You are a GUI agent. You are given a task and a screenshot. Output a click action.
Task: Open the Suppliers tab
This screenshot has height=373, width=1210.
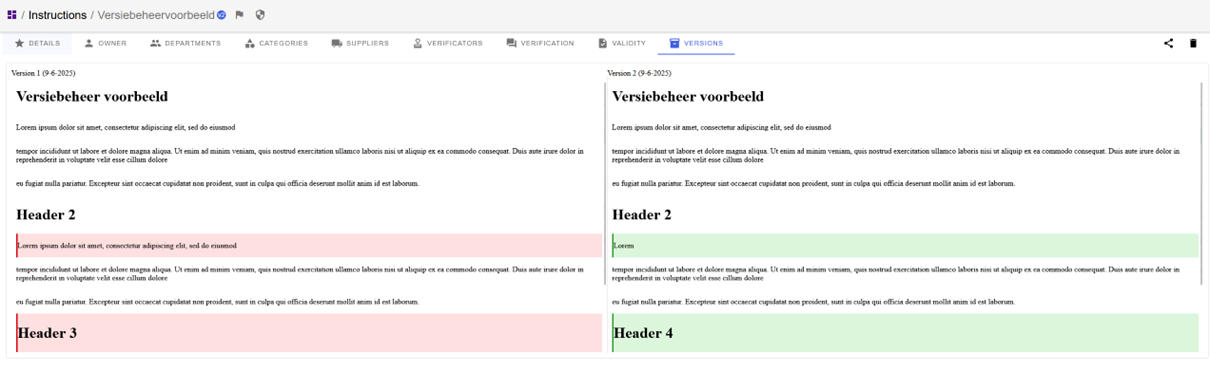[360, 43]
